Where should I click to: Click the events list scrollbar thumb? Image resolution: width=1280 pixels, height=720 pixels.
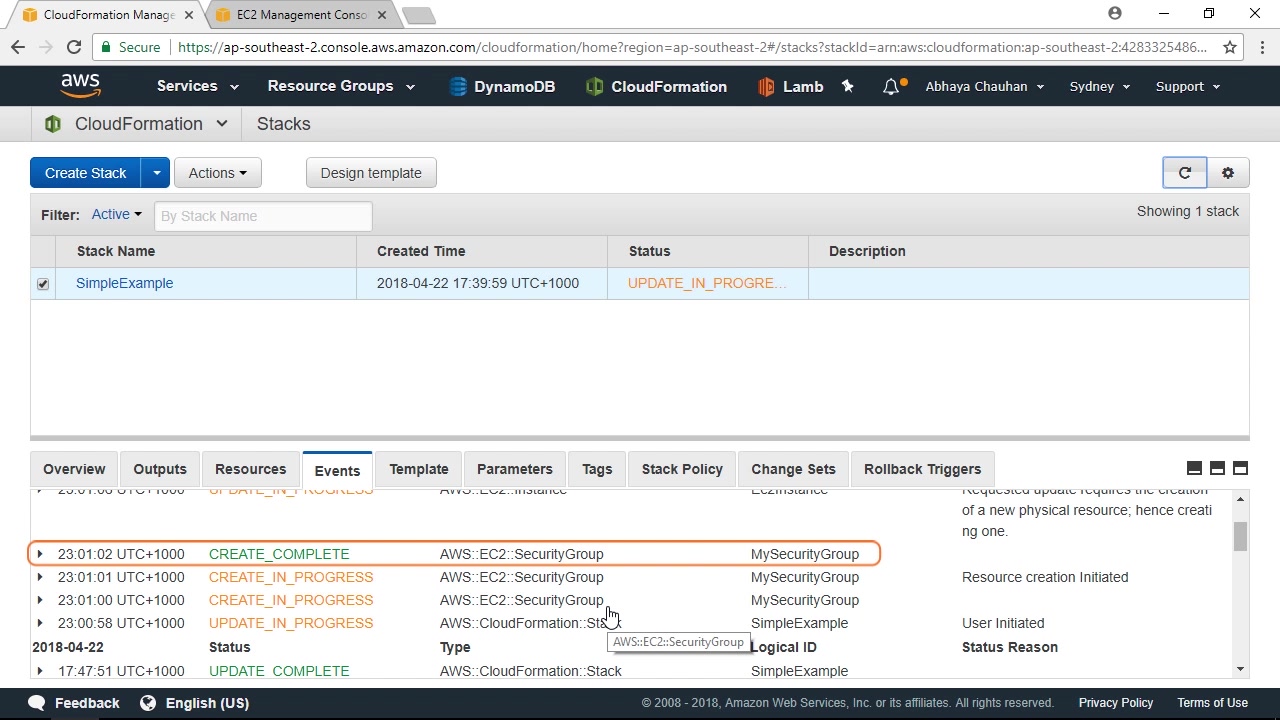pos(1240,537)
